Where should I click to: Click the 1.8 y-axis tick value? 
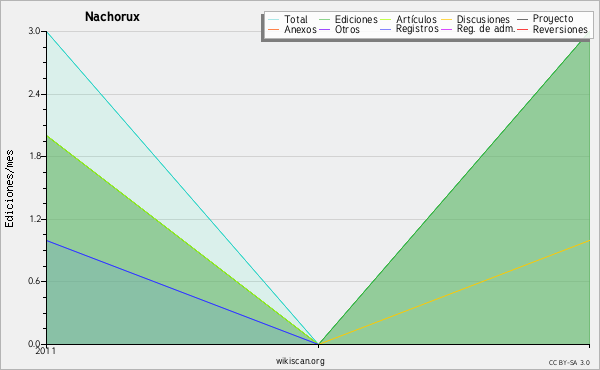[34, 156]
